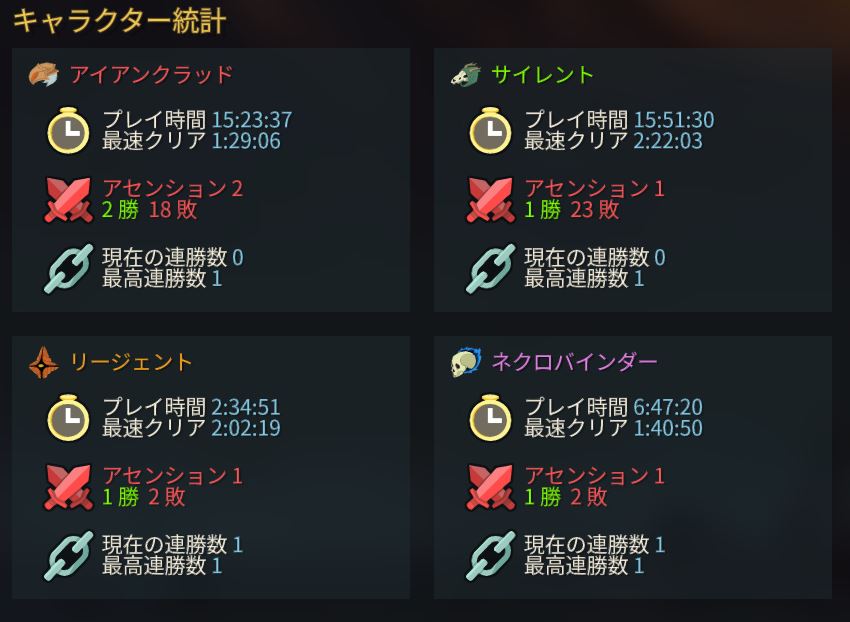Click the crossed swords icon in ネクロバインダー panel
Image resolution: width=850 pixels, height=622 pixels.
490,488
